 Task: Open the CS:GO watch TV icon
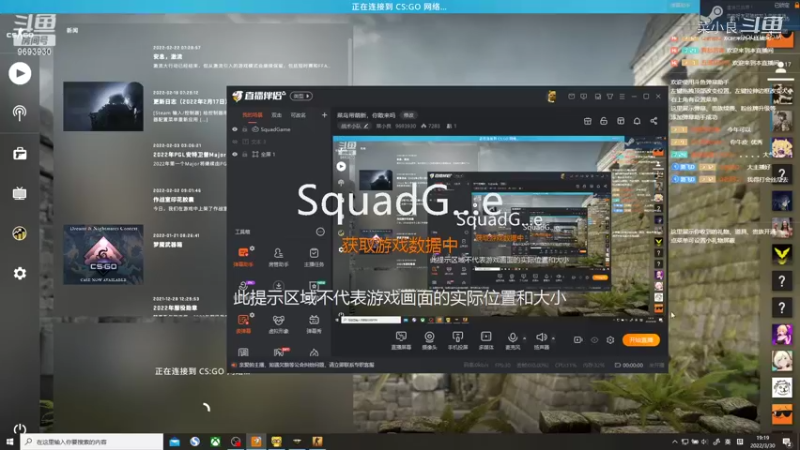19,193
